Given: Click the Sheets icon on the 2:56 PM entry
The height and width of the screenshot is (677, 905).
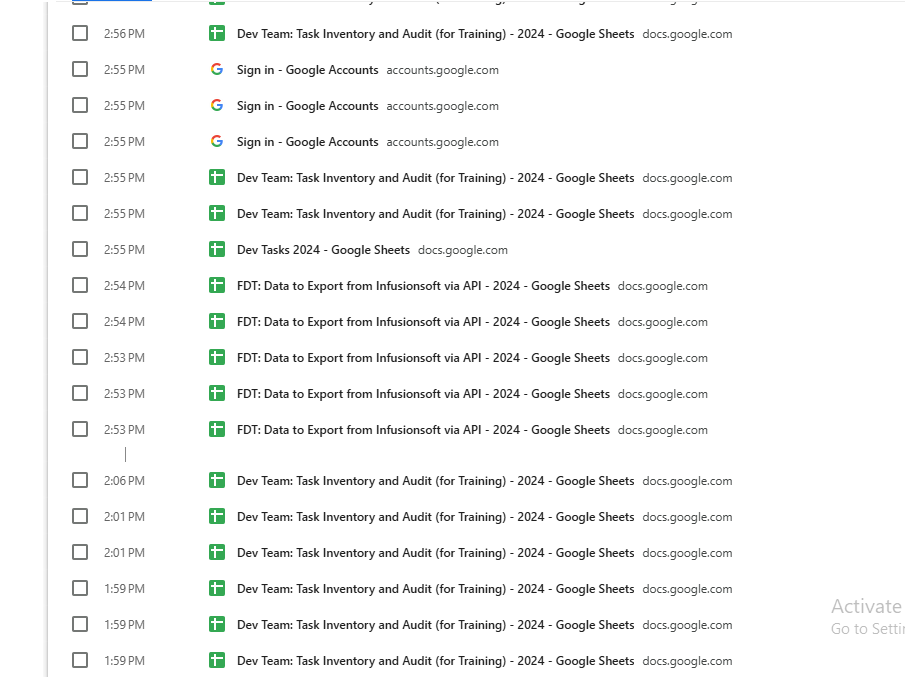Looking at the screenshot, I should click(x=217, y=34).
